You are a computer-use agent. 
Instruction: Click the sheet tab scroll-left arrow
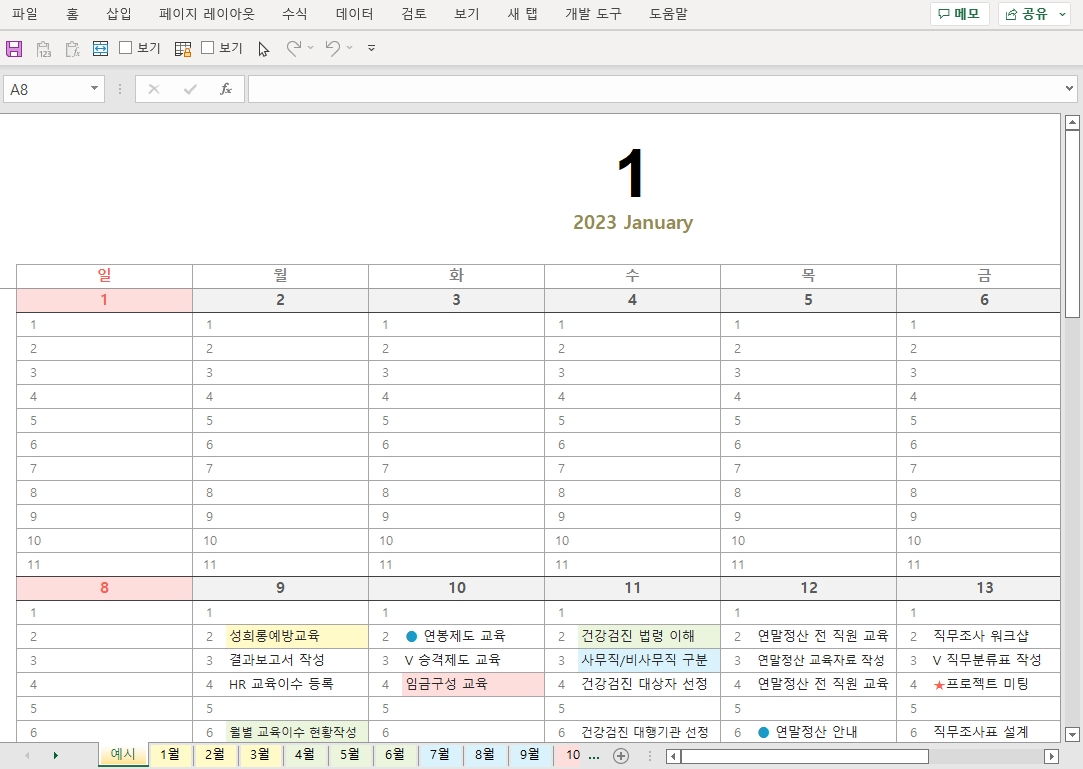click(27, 755)
